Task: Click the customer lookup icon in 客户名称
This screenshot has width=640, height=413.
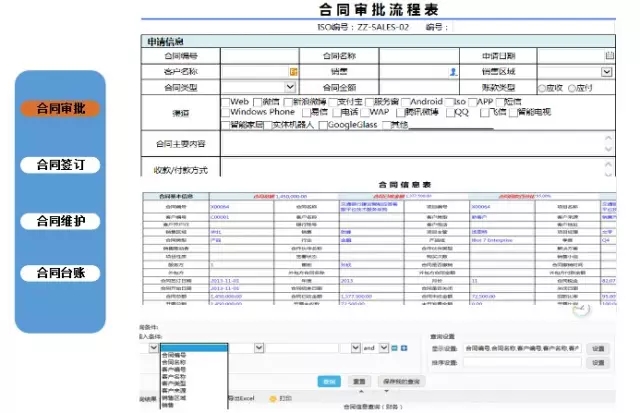Action: pyautogui.click(x=293, y=72)
